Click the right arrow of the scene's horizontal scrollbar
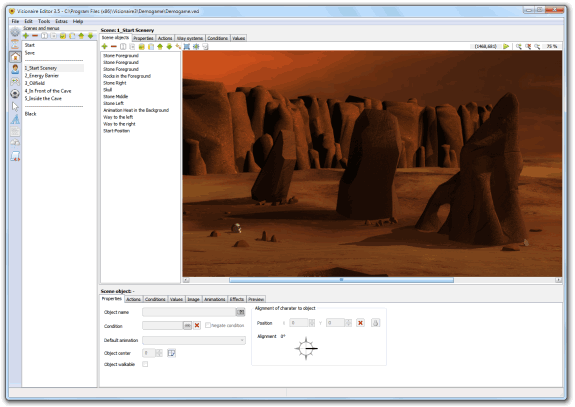This screenshot has width=575, height=407. click(x=558, y=280)
